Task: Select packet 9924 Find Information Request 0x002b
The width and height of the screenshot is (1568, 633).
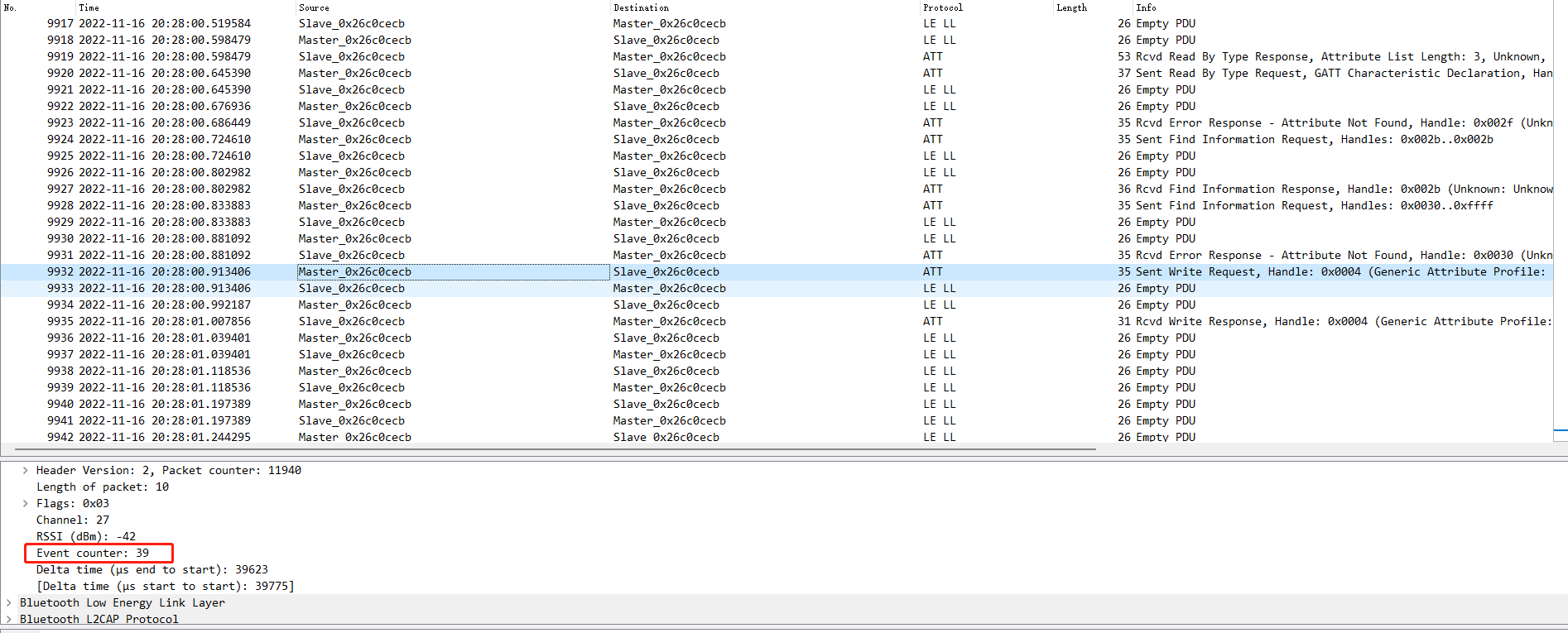Action: 777,139
